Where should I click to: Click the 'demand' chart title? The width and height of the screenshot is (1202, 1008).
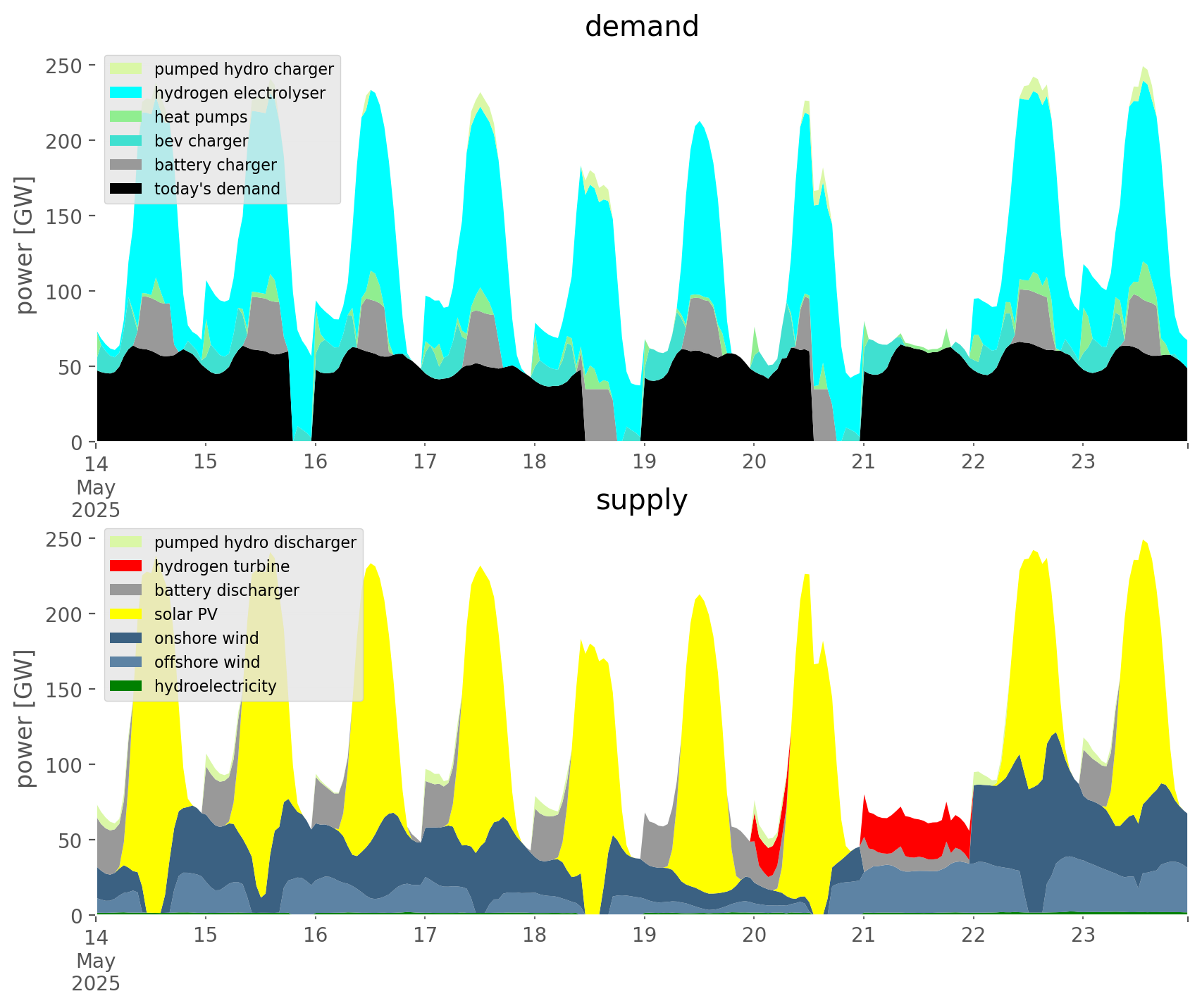[x=642, y=27]
